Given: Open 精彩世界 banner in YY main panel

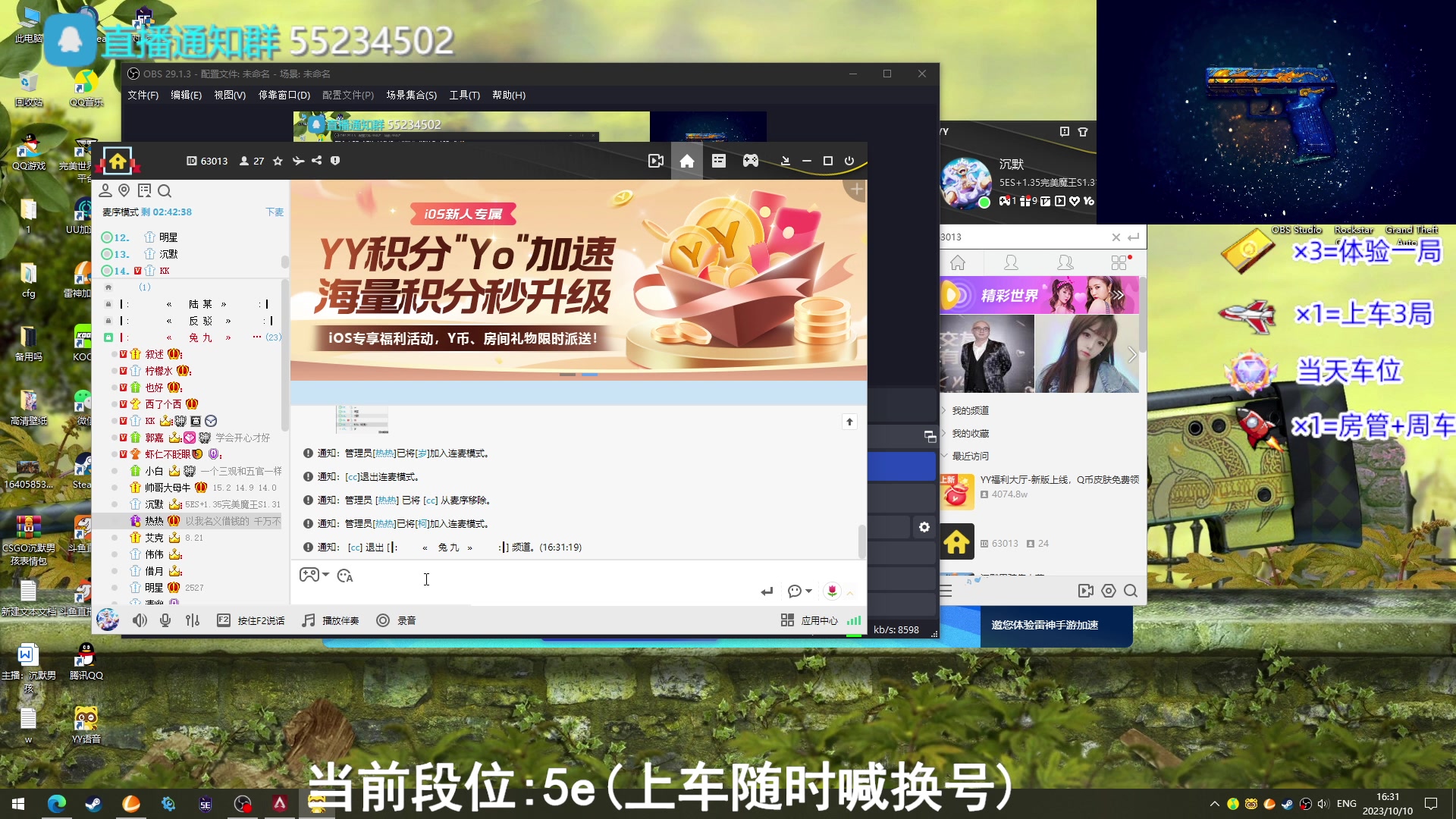Looking at the screenshot, I should click(1040, 295).
